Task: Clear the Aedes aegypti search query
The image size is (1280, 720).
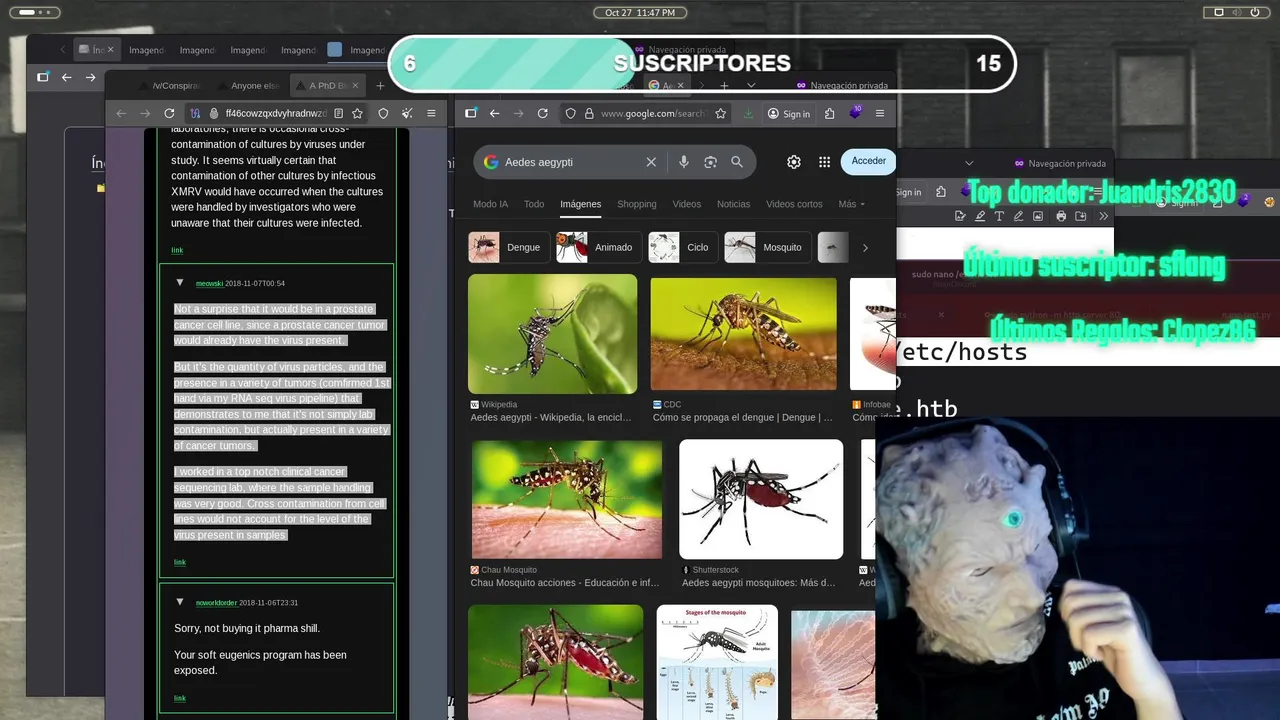Action: point(651,162)
